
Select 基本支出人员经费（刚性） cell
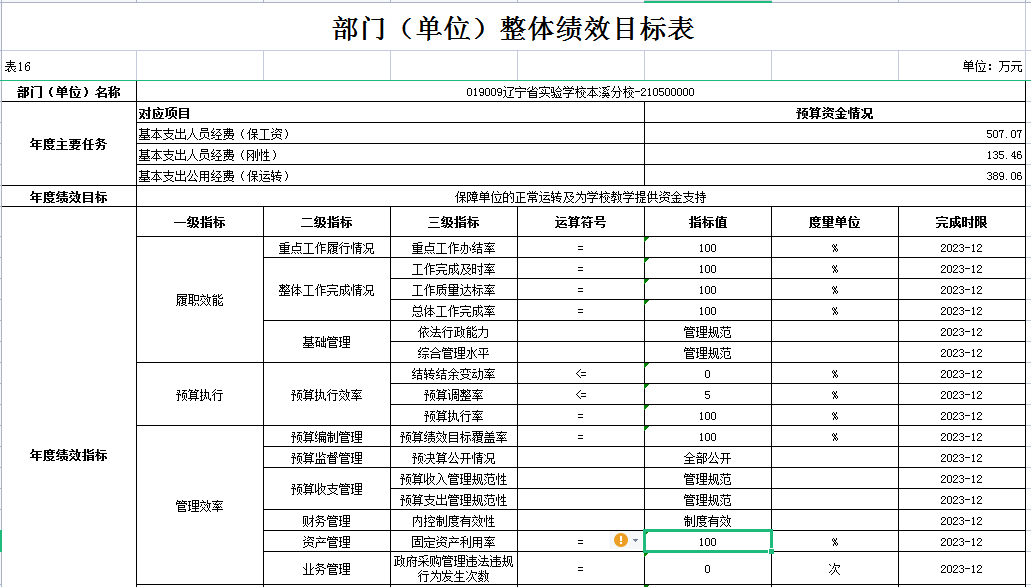(391, 155)
